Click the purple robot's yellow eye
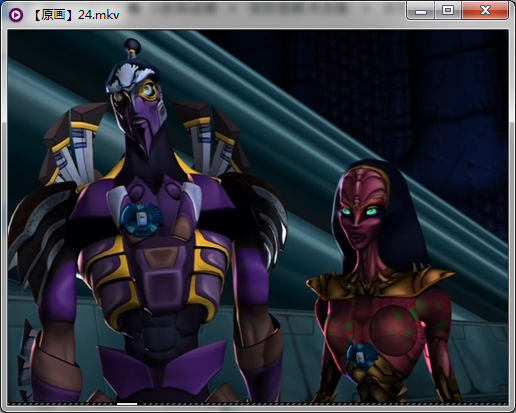The width and height of the screenshot is (516, 413). [x=148, y=89]
